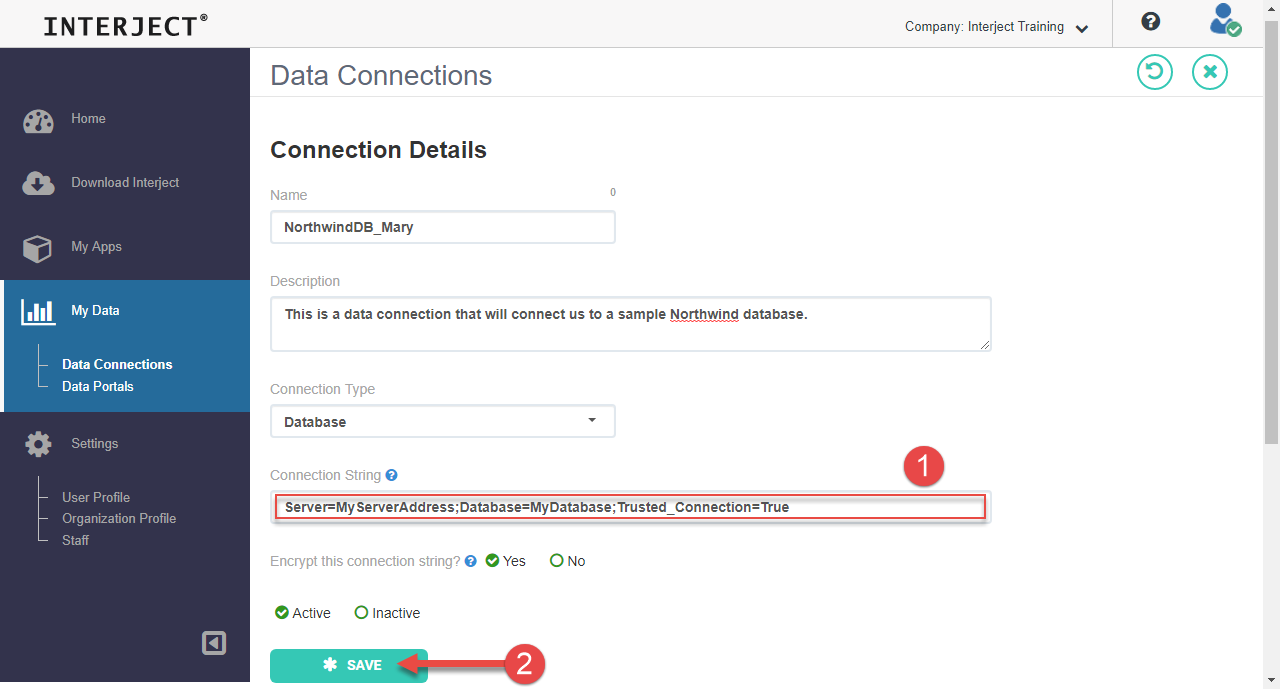Click into the Name field
Screen dimensions: 1280x689
click(x=443, y=227)
